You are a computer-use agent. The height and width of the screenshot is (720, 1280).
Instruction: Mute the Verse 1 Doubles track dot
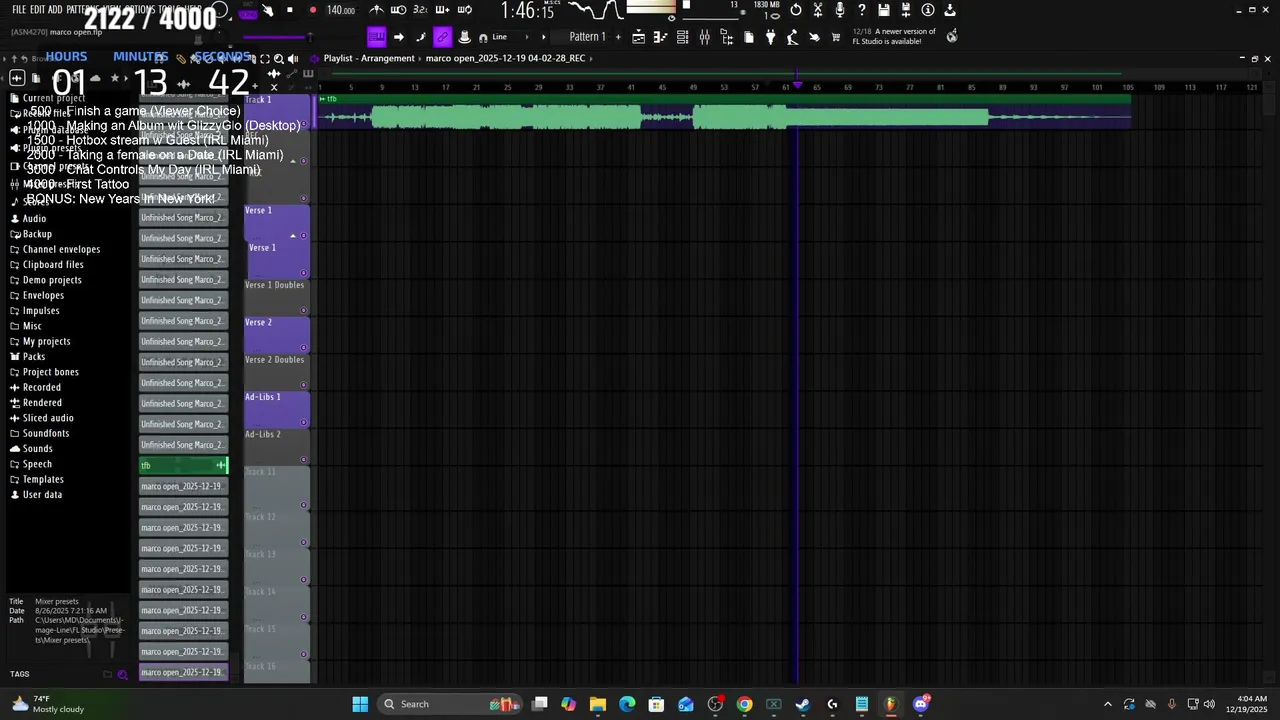point(304,310)
